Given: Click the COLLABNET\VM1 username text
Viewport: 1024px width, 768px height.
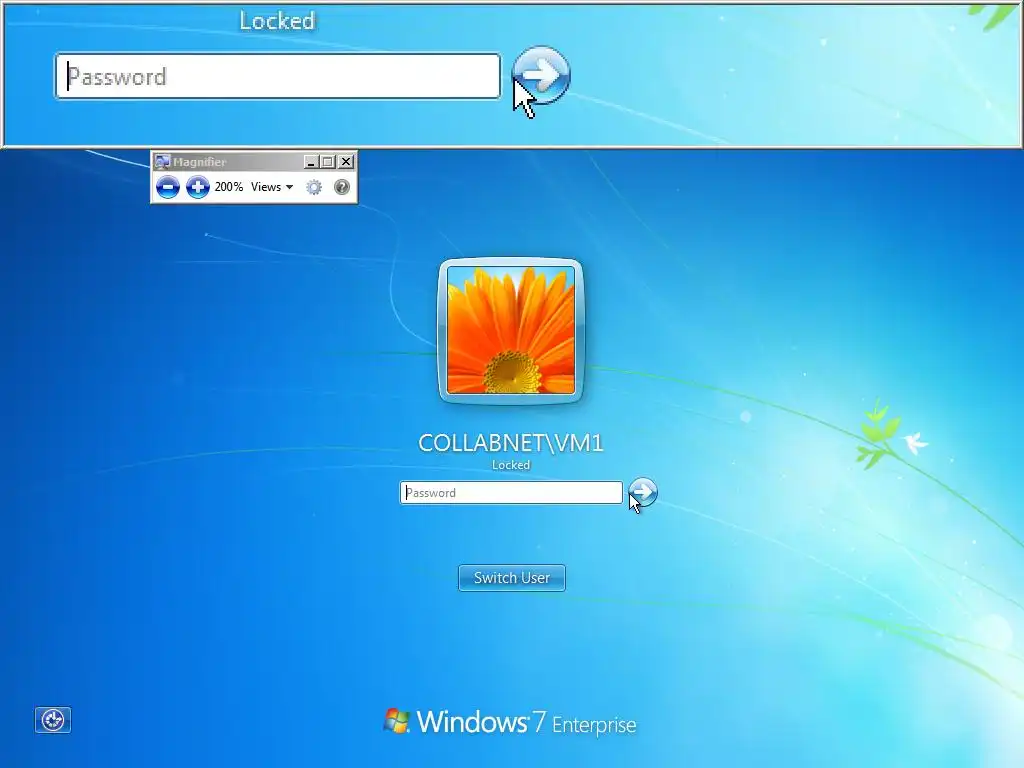Looking at the screenshot, I should point(511,443).
